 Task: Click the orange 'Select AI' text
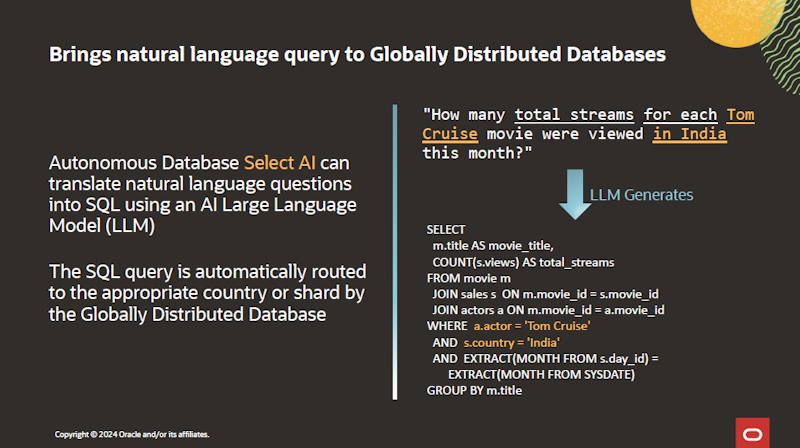point(280,163)
